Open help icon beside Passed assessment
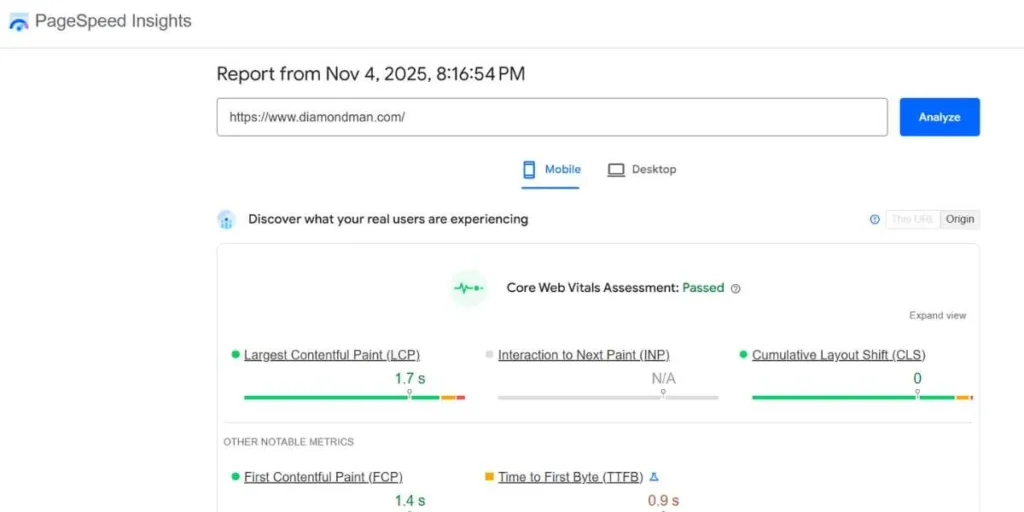1024x512 pixels. tap(736, 289)
